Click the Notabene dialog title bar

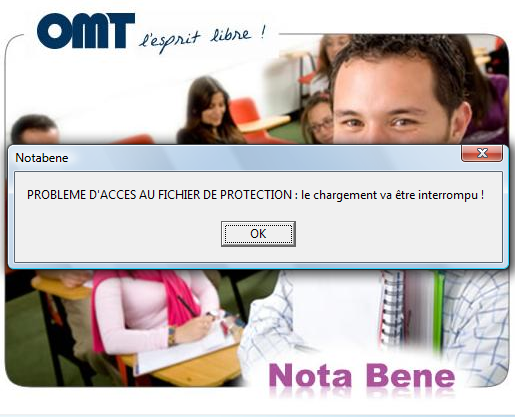click(x=233, y=157)
